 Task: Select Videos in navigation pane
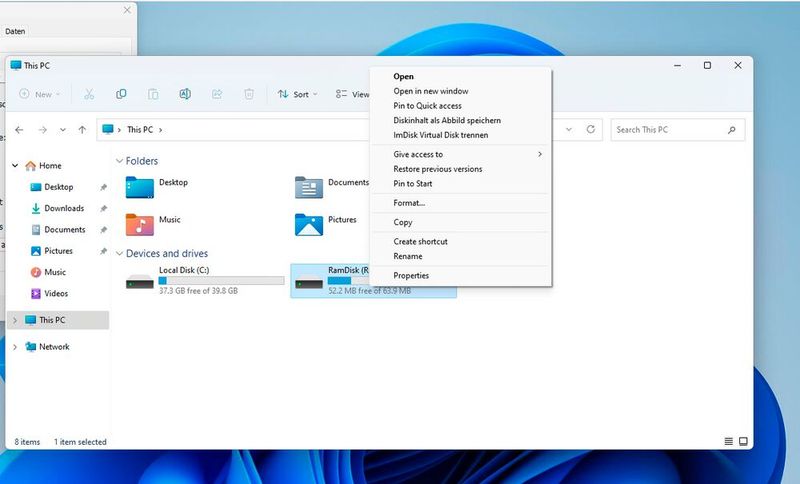click(x=56, y=294)
